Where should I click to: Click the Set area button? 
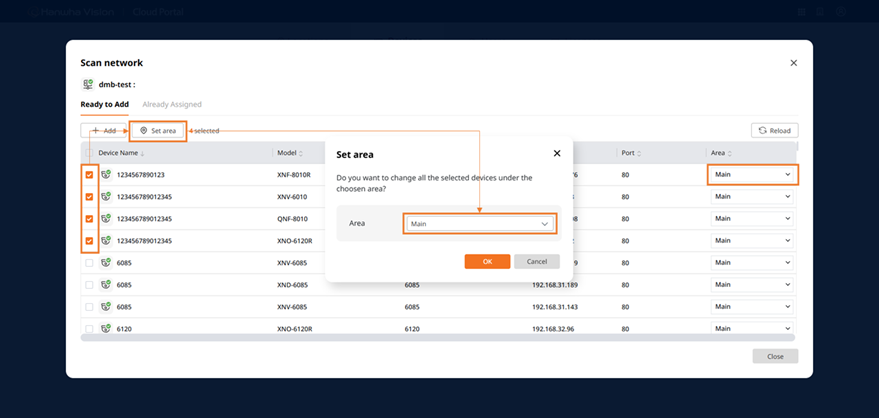(158, 131)
